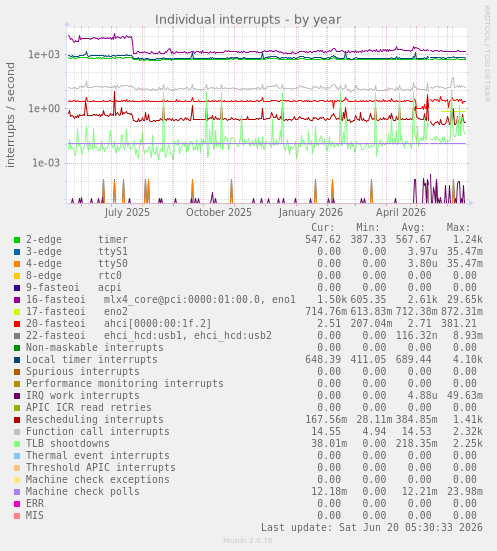Click the 'Max:' column header
The width and height of the screenshot is (497, 551).
458,227
